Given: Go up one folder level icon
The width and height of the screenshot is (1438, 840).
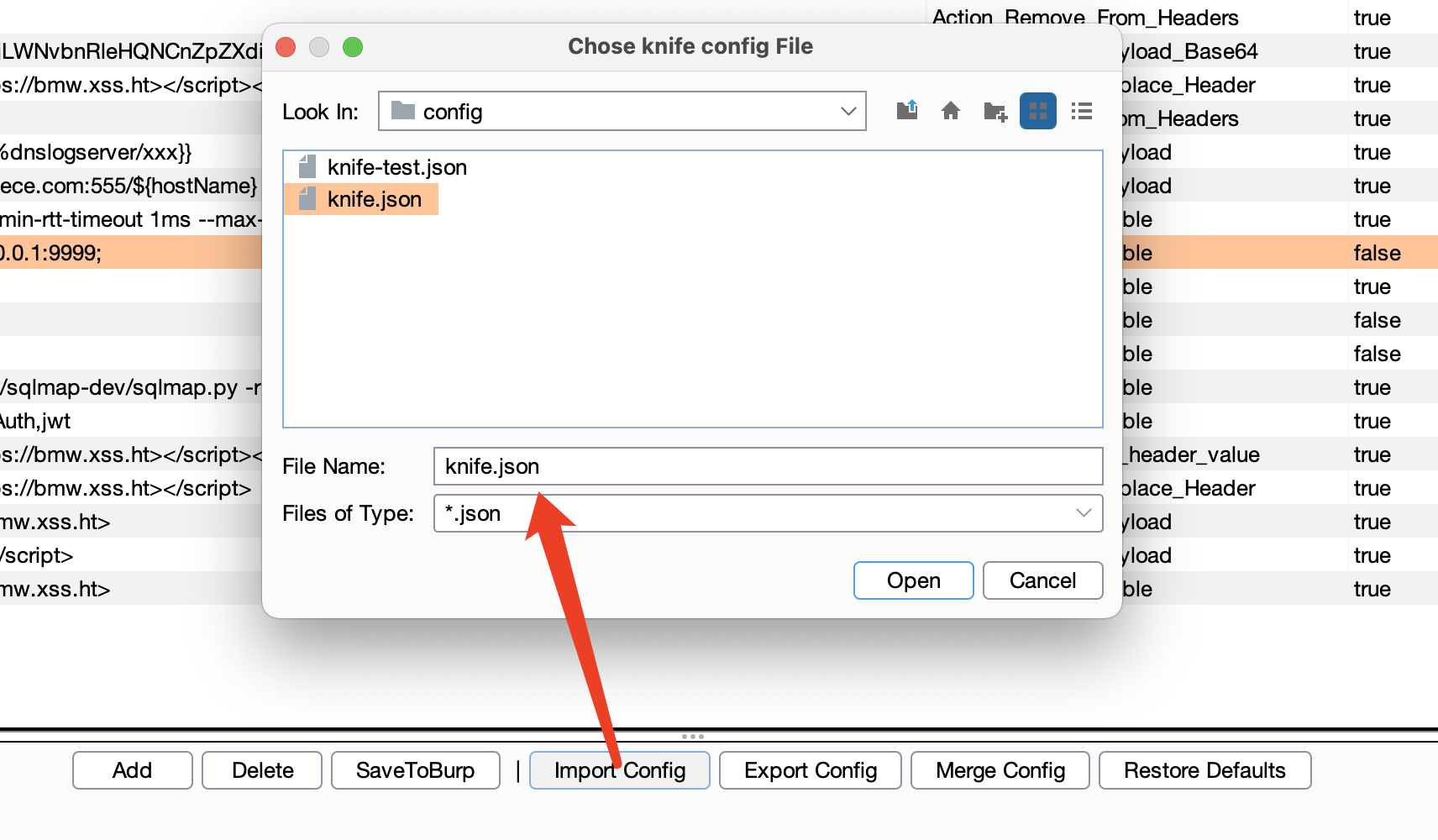Looking at the screenshot, I should [907, 111].
